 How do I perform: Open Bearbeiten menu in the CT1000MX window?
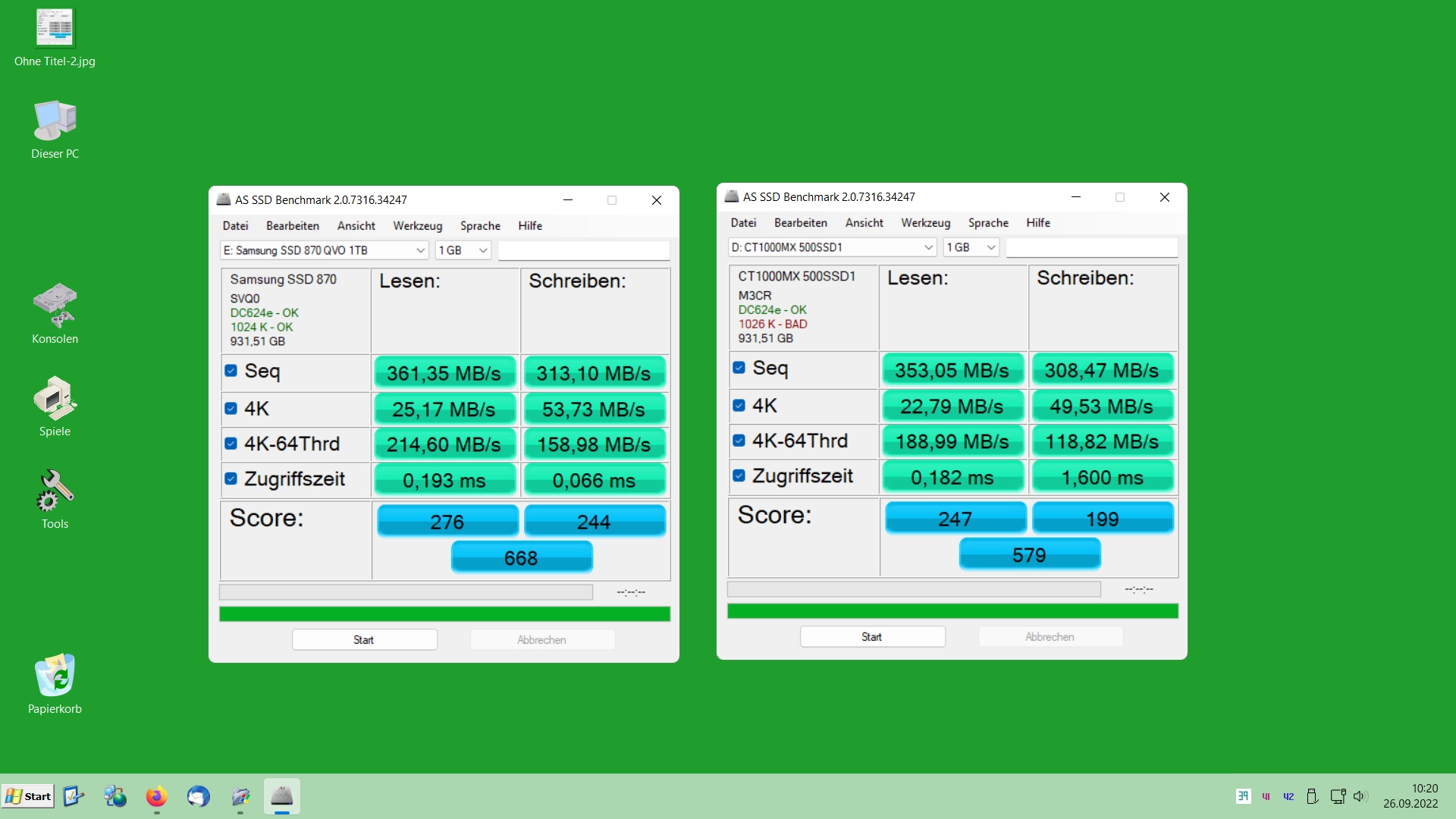coord(801,223)
